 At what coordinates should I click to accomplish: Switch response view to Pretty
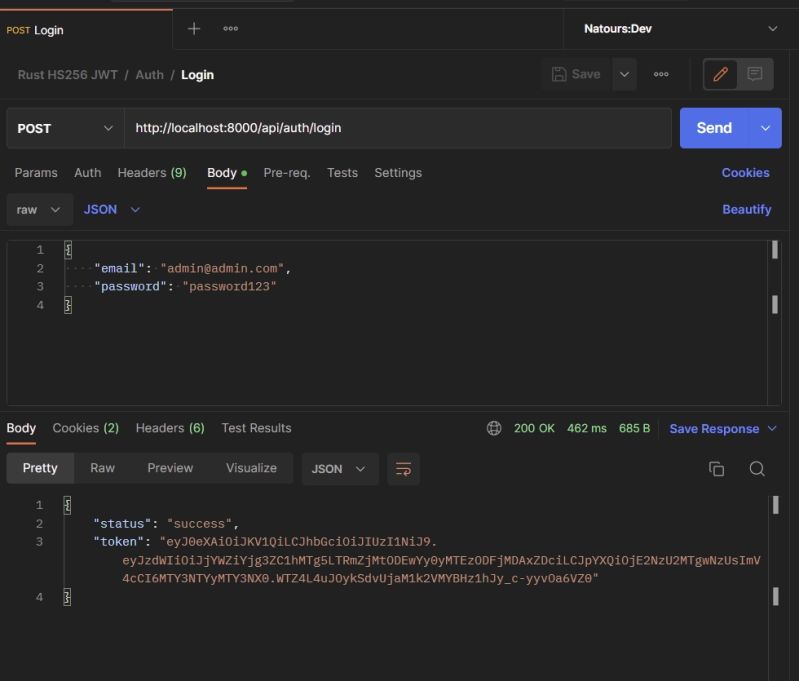point(40,468)
